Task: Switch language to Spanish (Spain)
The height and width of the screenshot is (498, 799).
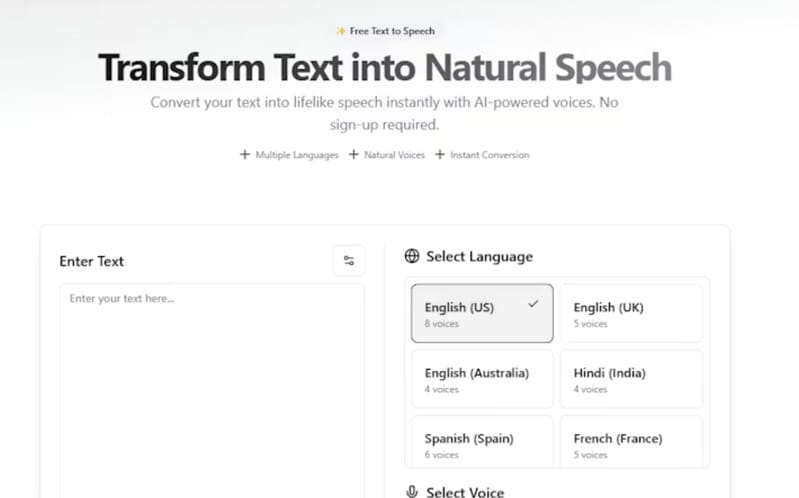Action: click(x=482, y=444)
